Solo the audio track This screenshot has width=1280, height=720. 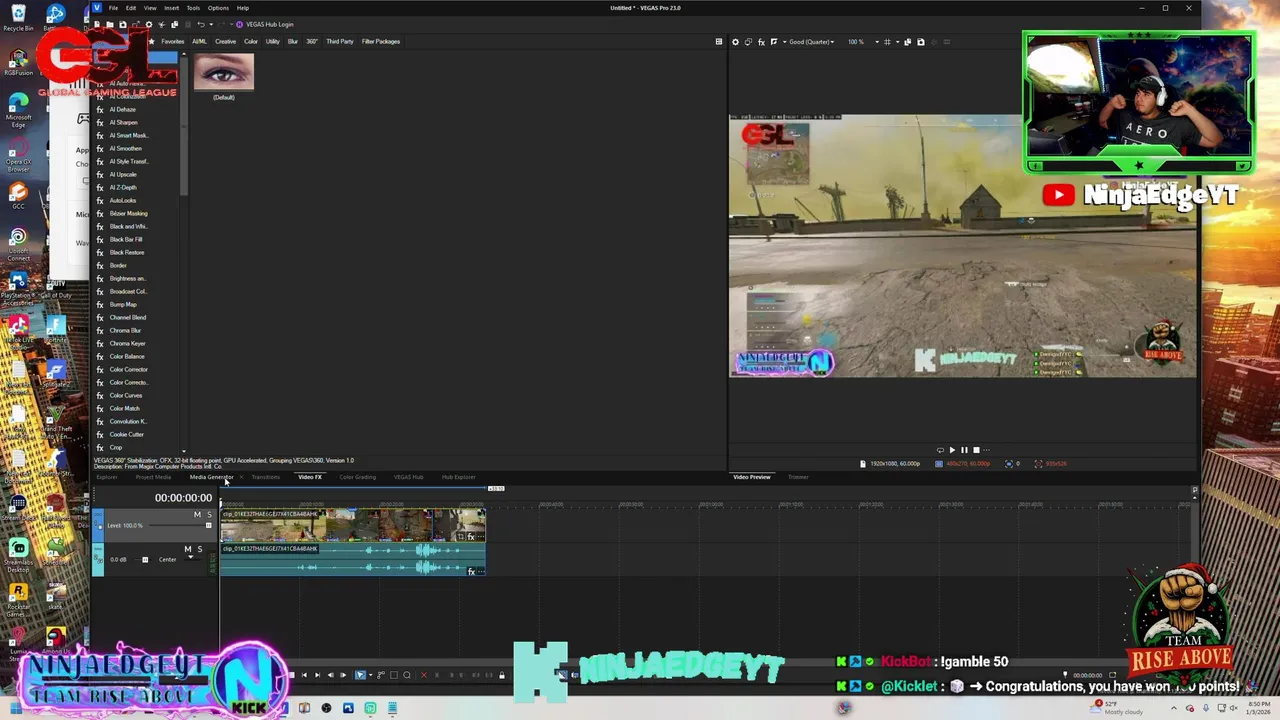point(199,550)
